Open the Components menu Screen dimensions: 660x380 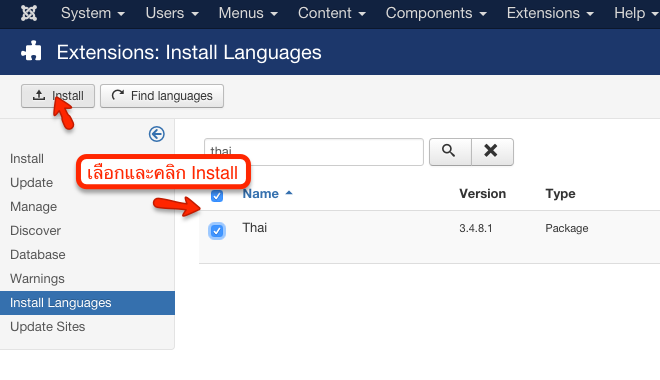(436, 13)
